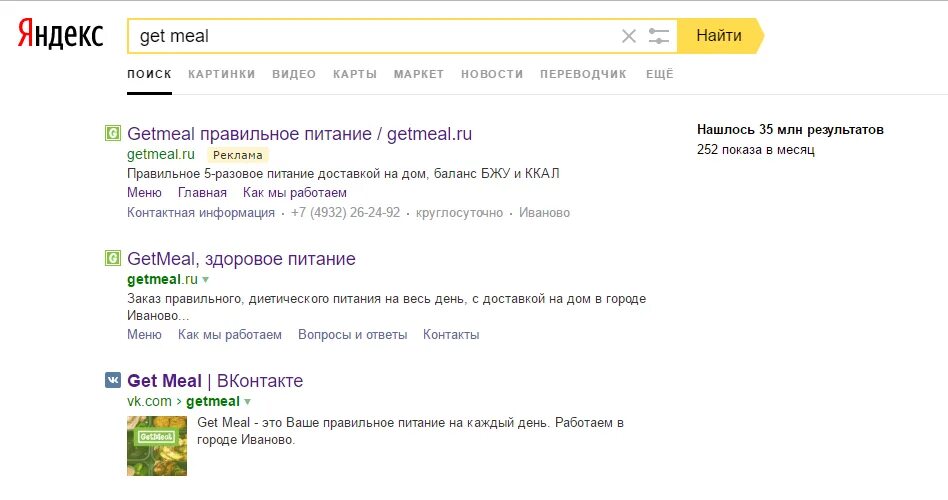This screenshot has width=948, height=500.
Task: Click favicon of 'GetMeal, здоровое питание' result
Action: 113,258
